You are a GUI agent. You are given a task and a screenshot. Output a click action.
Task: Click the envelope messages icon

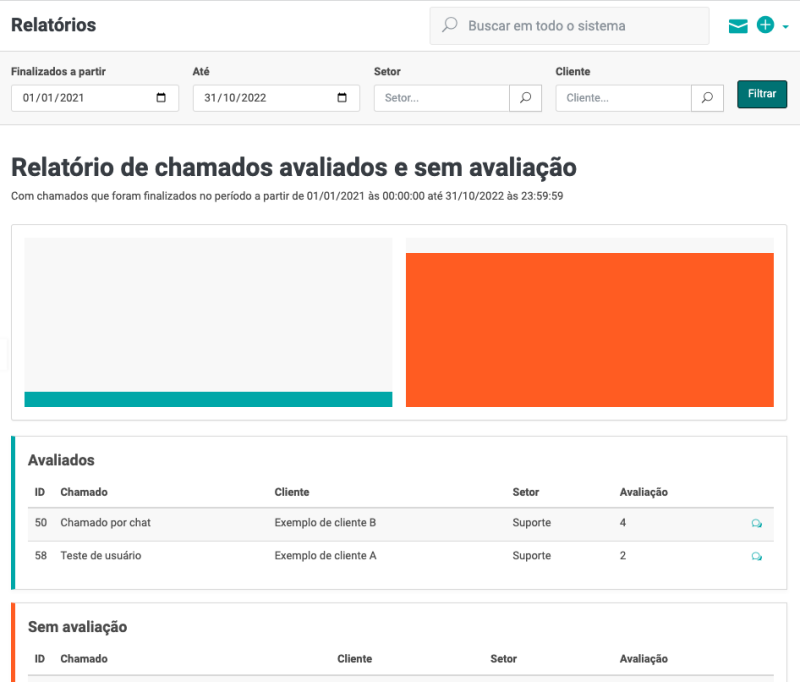pyautogui.click(x=738, y=26)
